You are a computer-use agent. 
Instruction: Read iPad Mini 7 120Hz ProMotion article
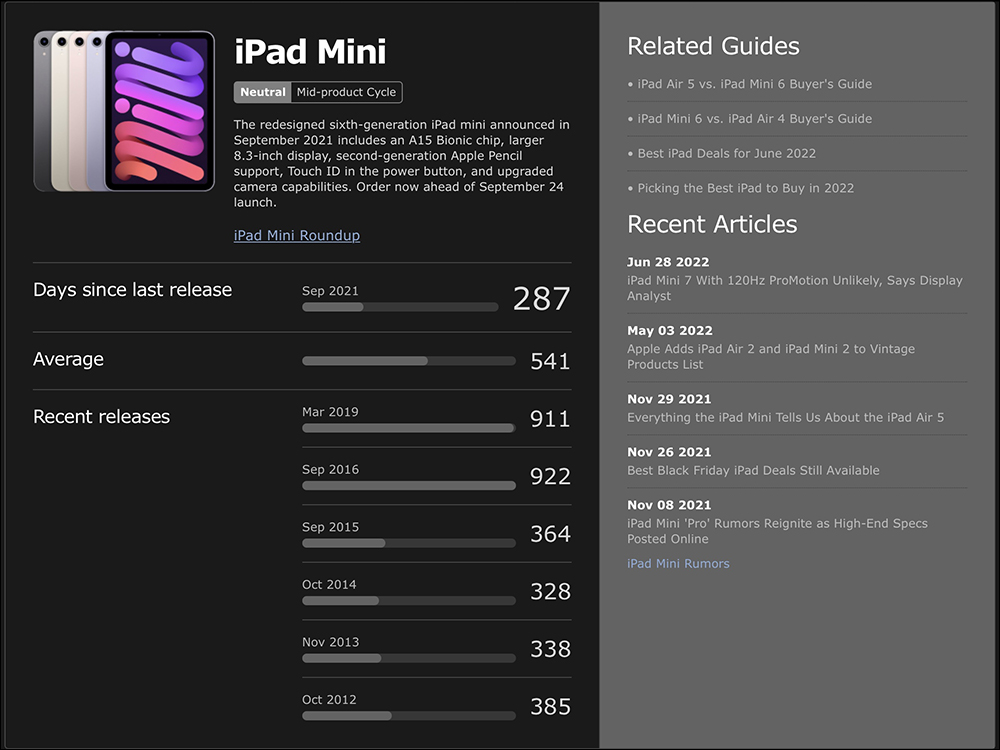point(795,288)
